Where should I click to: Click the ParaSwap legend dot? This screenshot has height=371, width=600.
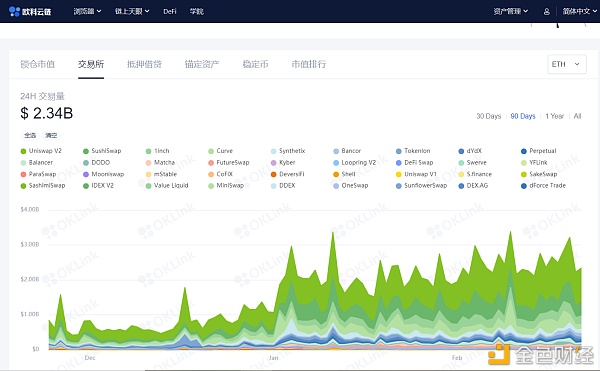coord(23,174)
